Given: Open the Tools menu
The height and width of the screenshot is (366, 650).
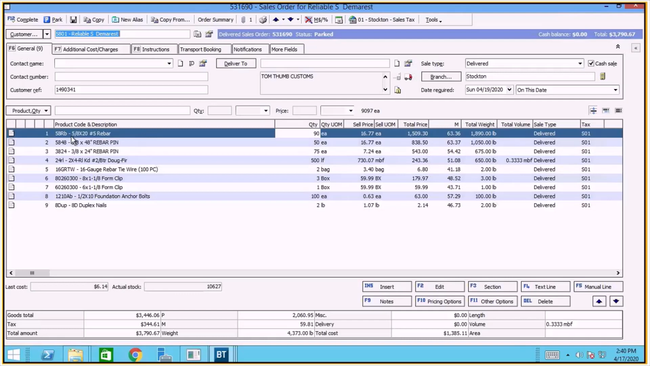Looking at the screenshot, I should point(433,19).
